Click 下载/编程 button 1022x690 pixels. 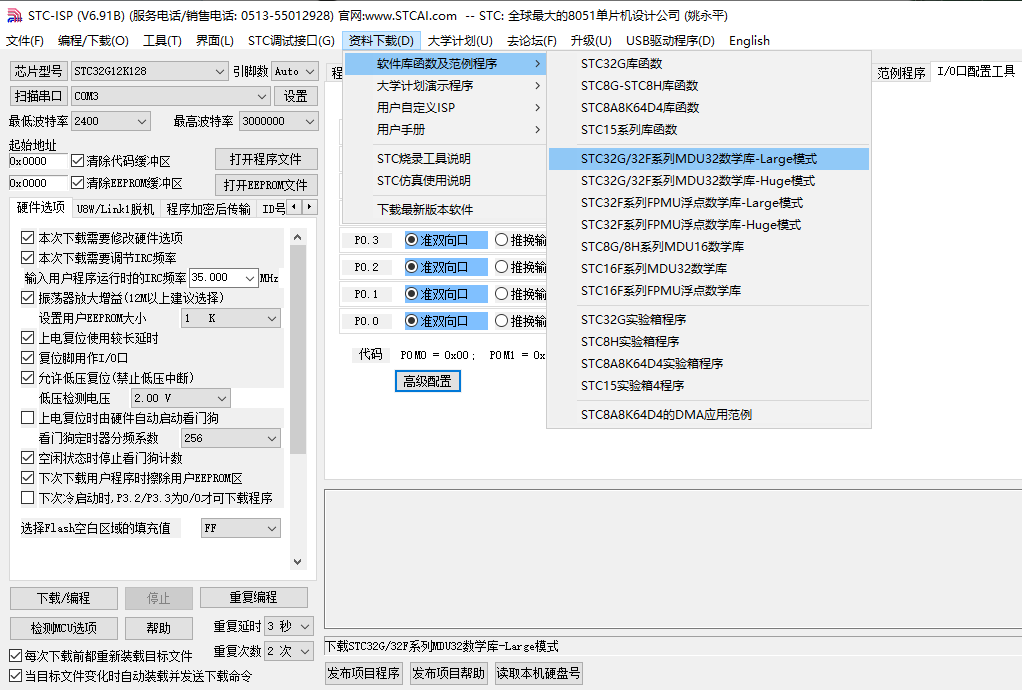coord(64,597)
